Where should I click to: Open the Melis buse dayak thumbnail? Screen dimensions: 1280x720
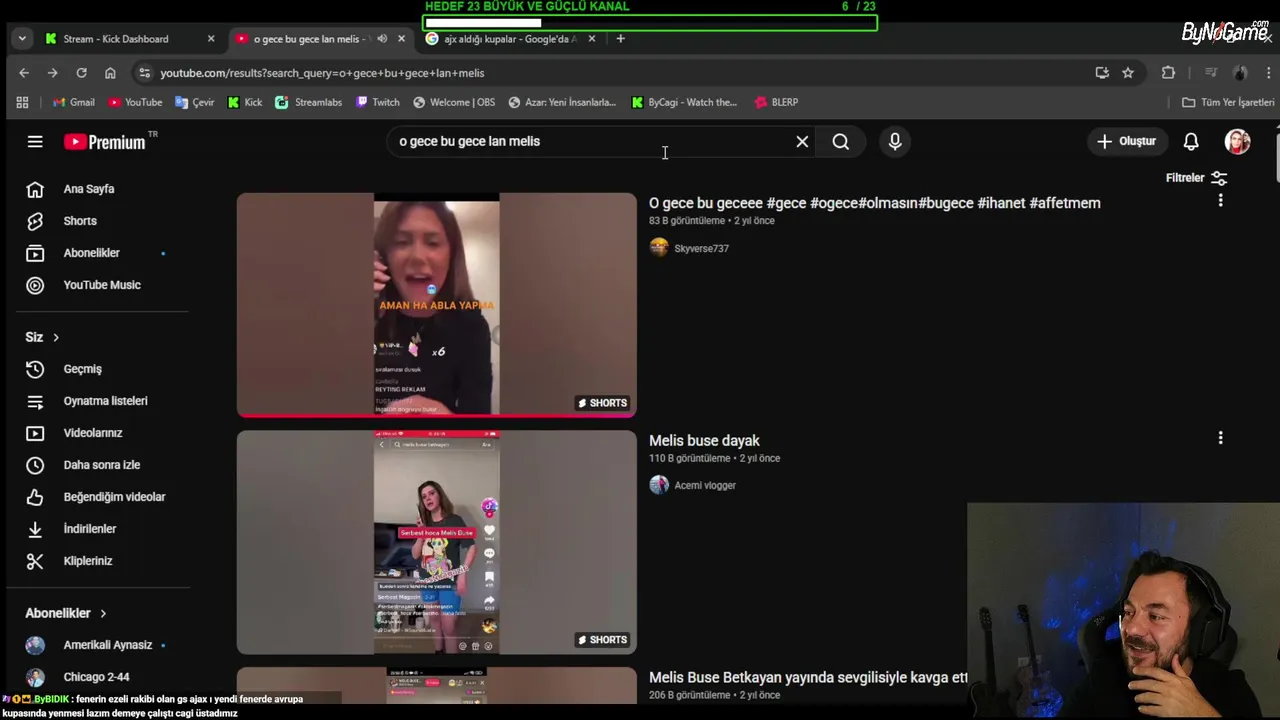point(436,542)
